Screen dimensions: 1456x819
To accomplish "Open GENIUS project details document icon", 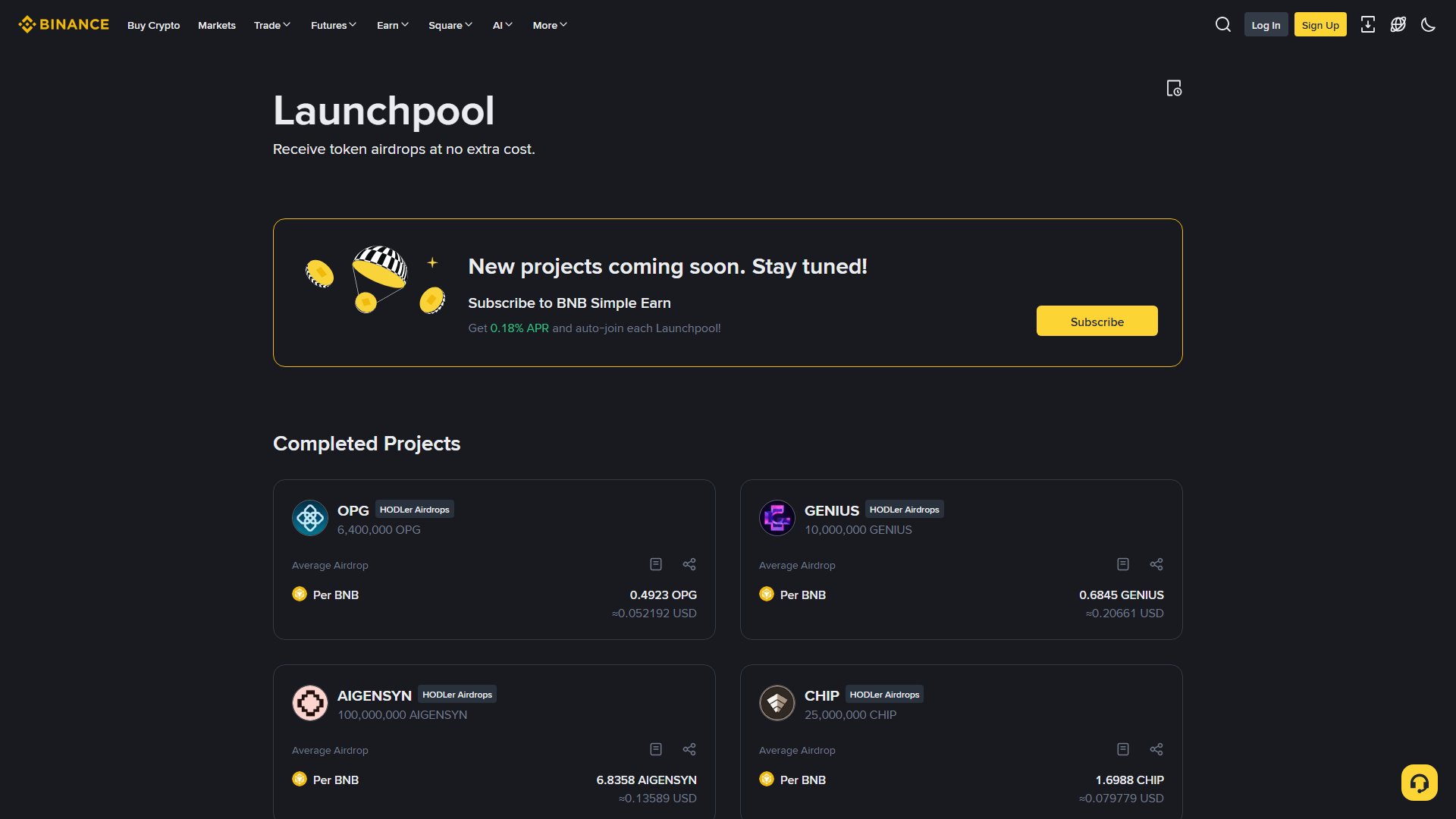I will click(x=1123, y=564).
